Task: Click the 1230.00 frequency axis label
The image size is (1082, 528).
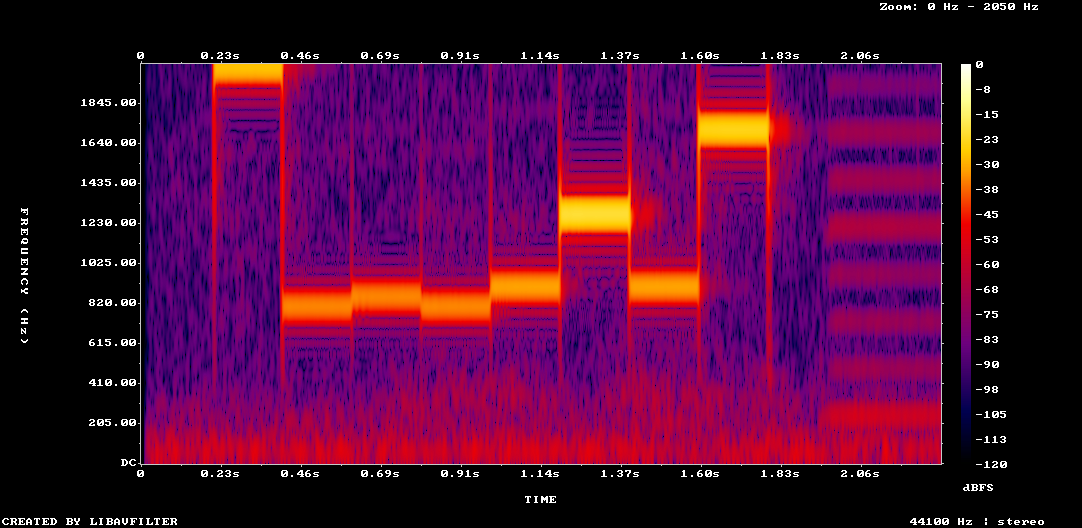Action: click(x=109, y=223)
